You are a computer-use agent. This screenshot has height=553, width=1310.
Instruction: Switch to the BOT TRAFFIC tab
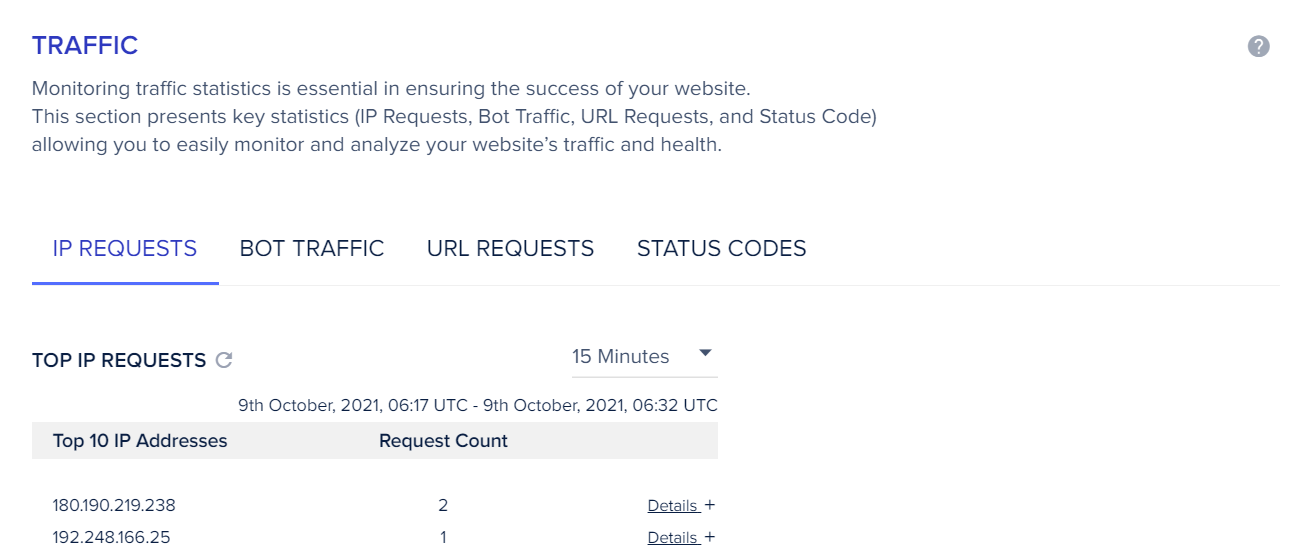point(312,248)
